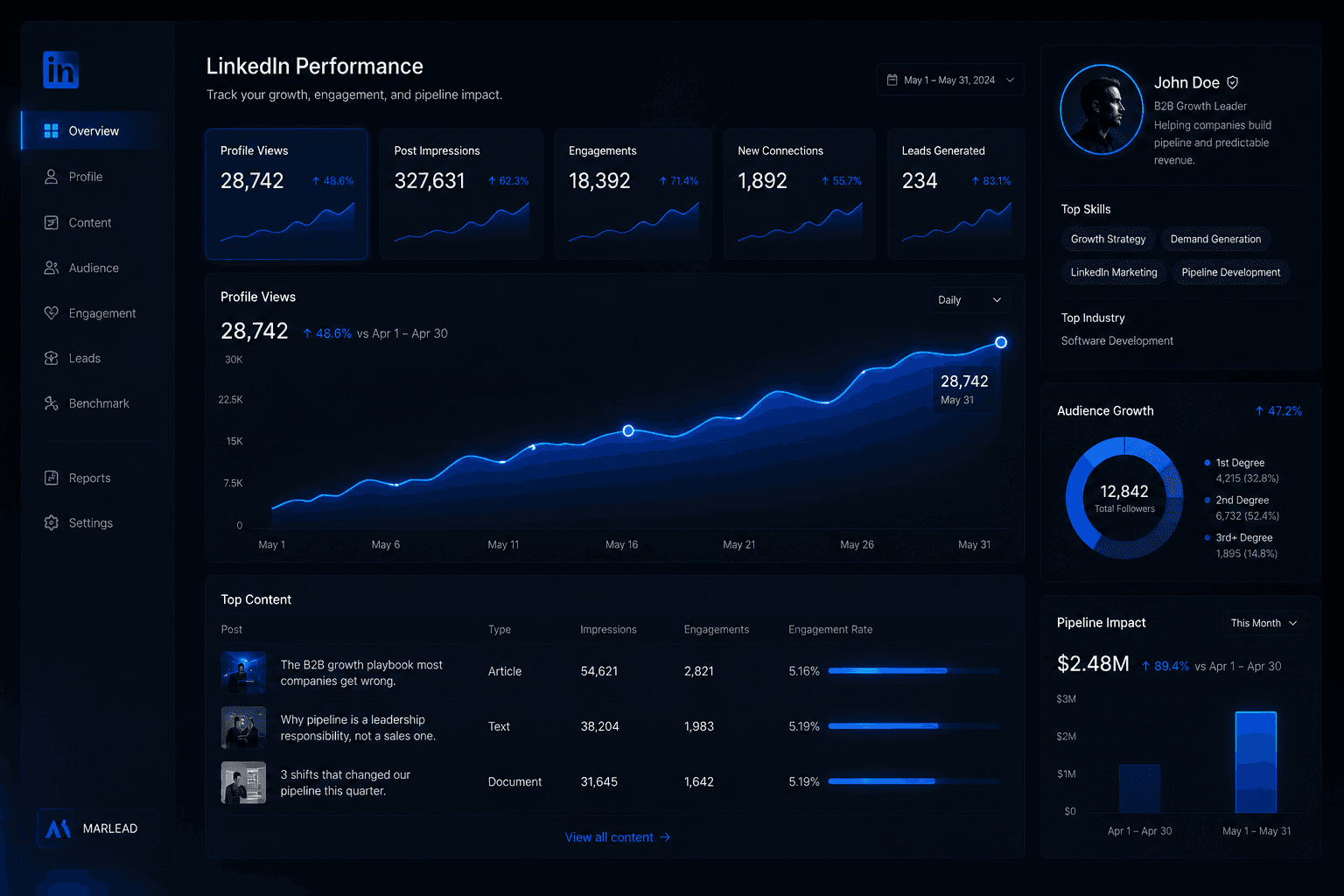The width and height of the screenshot is (1344, 896).
Task: Select the Post Impressions metric card
Action: [461, 194]
